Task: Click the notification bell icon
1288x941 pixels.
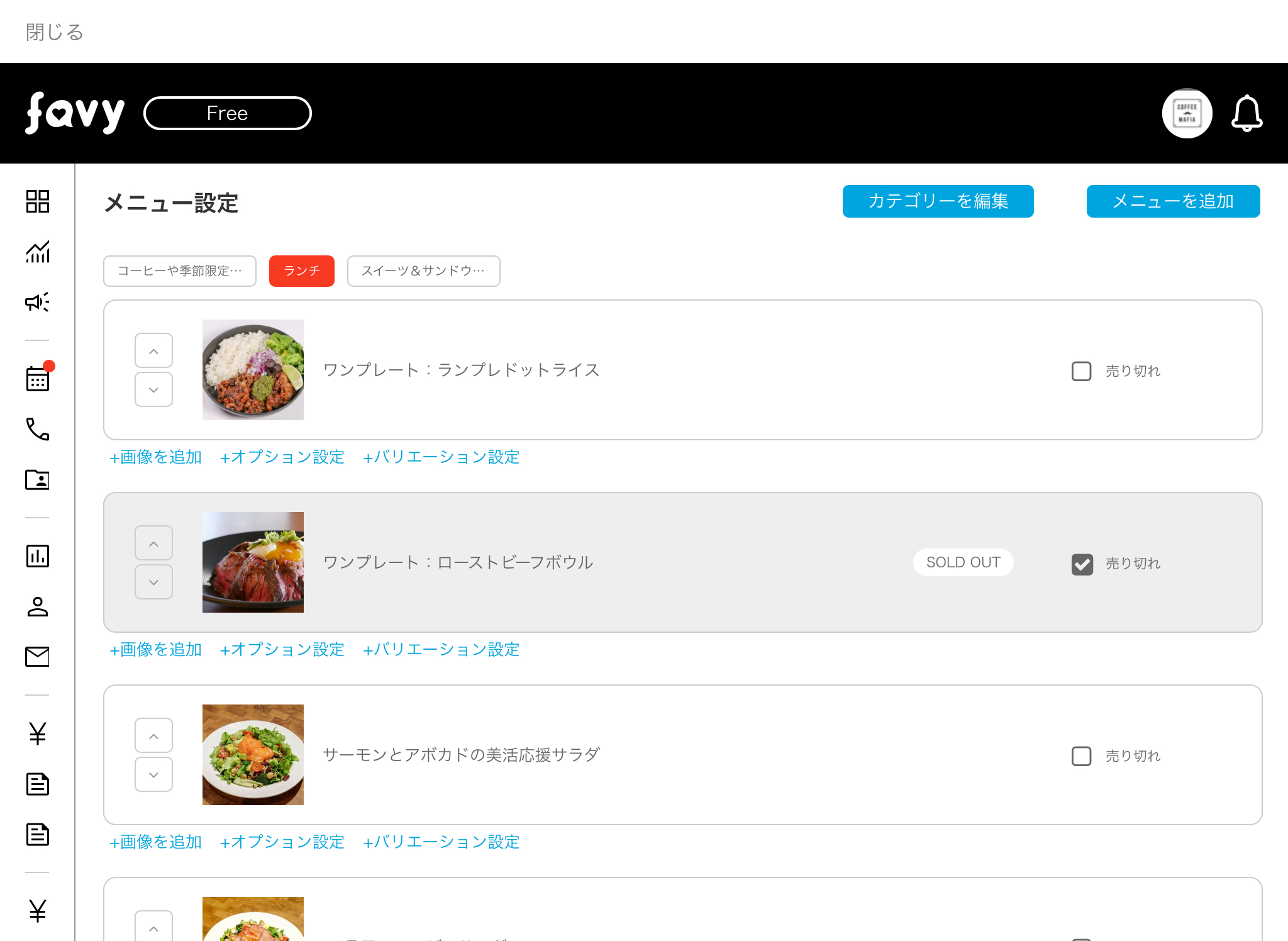Action: pos(1246,113)
